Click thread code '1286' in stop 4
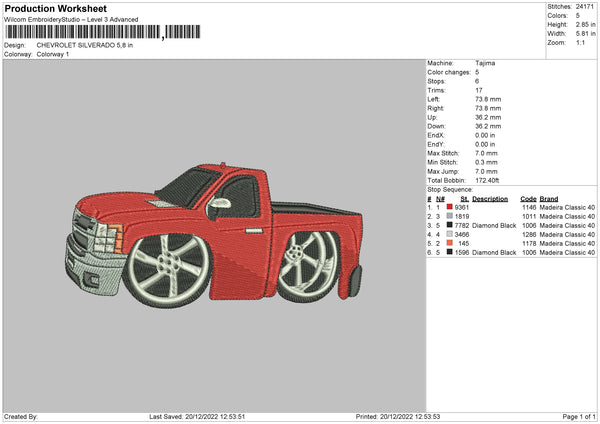 (529, 234)
